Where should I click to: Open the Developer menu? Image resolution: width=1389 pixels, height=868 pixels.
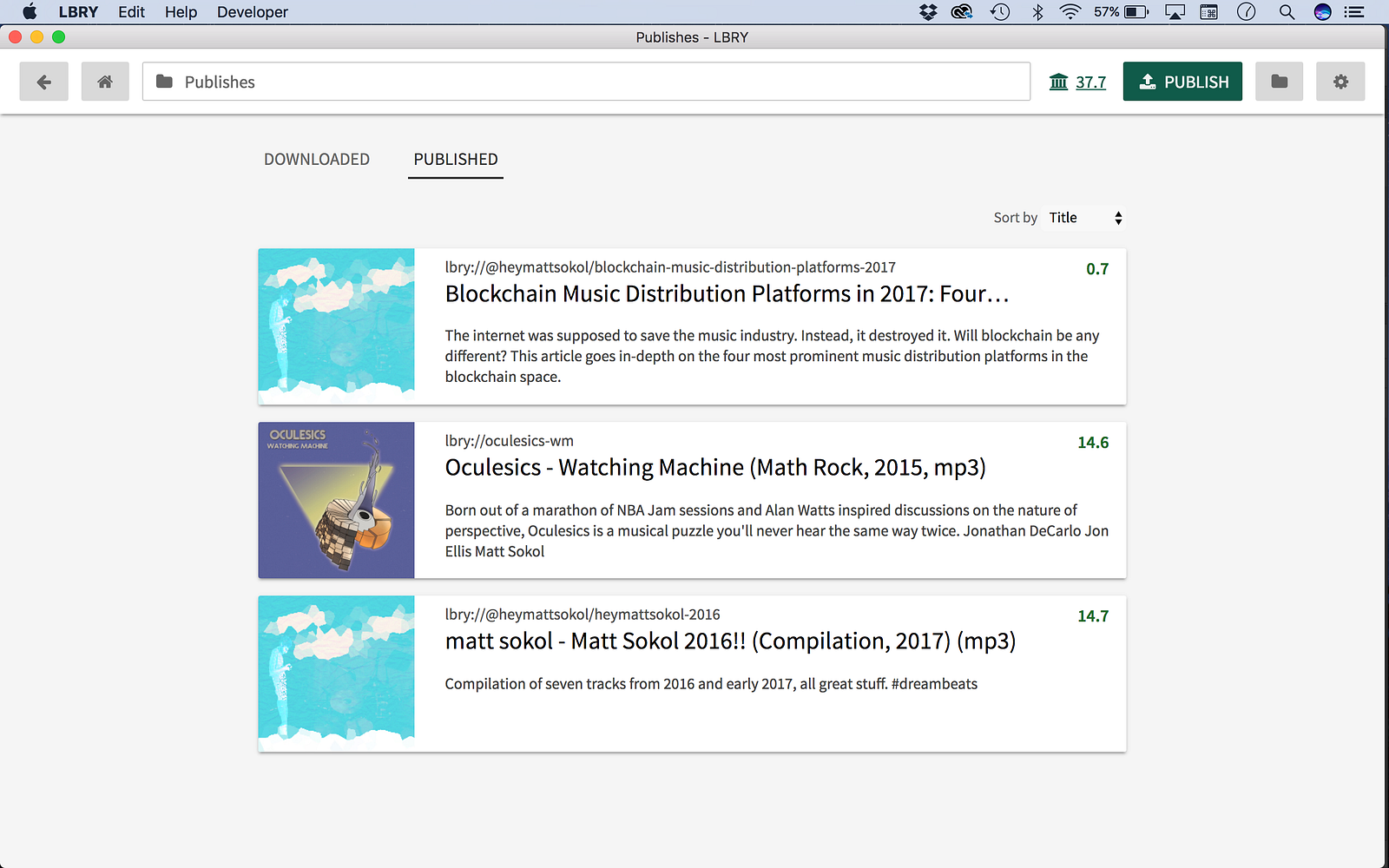253,12
